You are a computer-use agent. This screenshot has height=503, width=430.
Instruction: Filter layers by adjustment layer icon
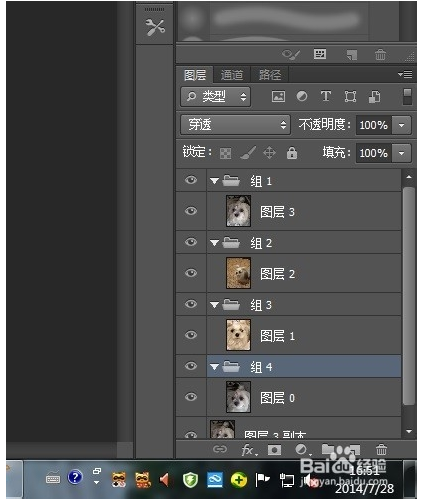tap(302, 96)
